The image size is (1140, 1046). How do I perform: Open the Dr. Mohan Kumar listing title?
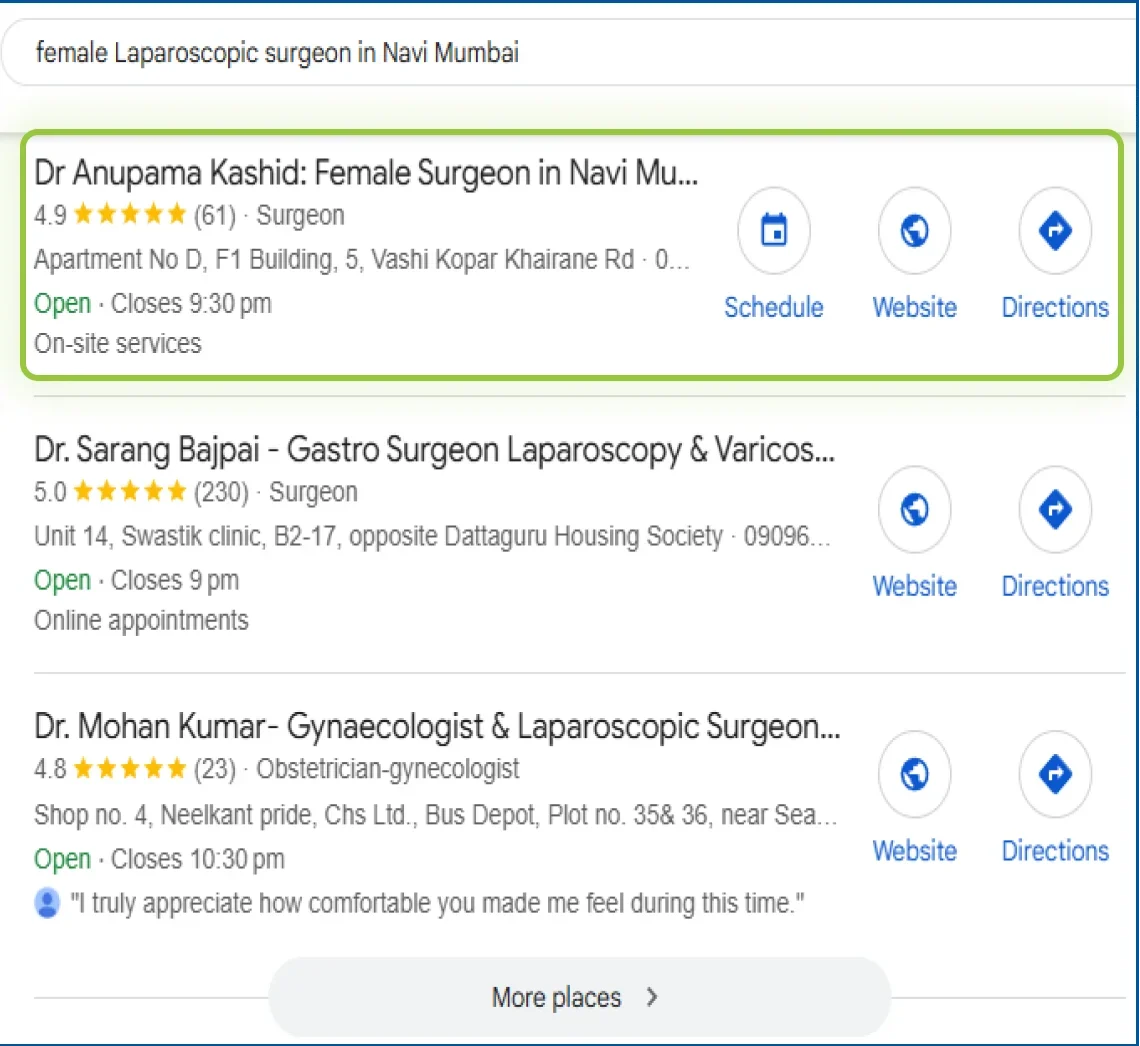[437, 727]
